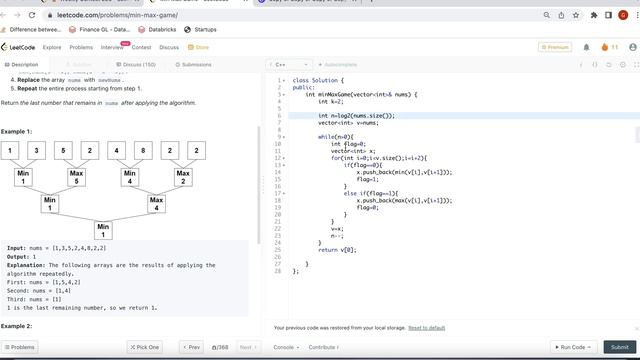Screen dimensions: 640x360
Task: Submit the solution
Action: [620, 347]
